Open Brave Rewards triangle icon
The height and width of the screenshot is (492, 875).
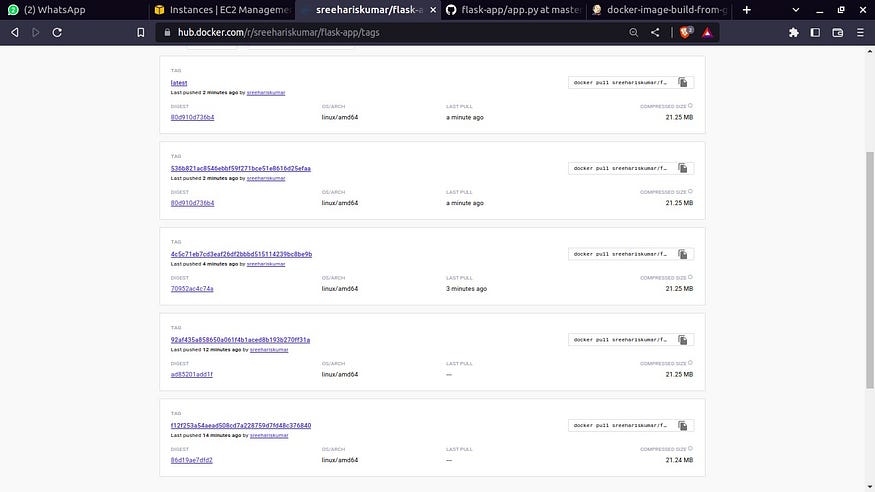(x=707, y=33)
